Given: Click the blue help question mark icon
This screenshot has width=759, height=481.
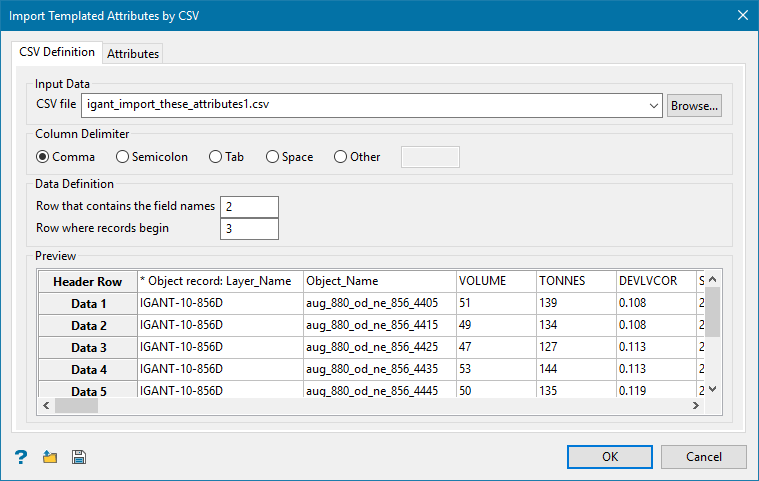Looking at the screenshot, I should (21, 457).
